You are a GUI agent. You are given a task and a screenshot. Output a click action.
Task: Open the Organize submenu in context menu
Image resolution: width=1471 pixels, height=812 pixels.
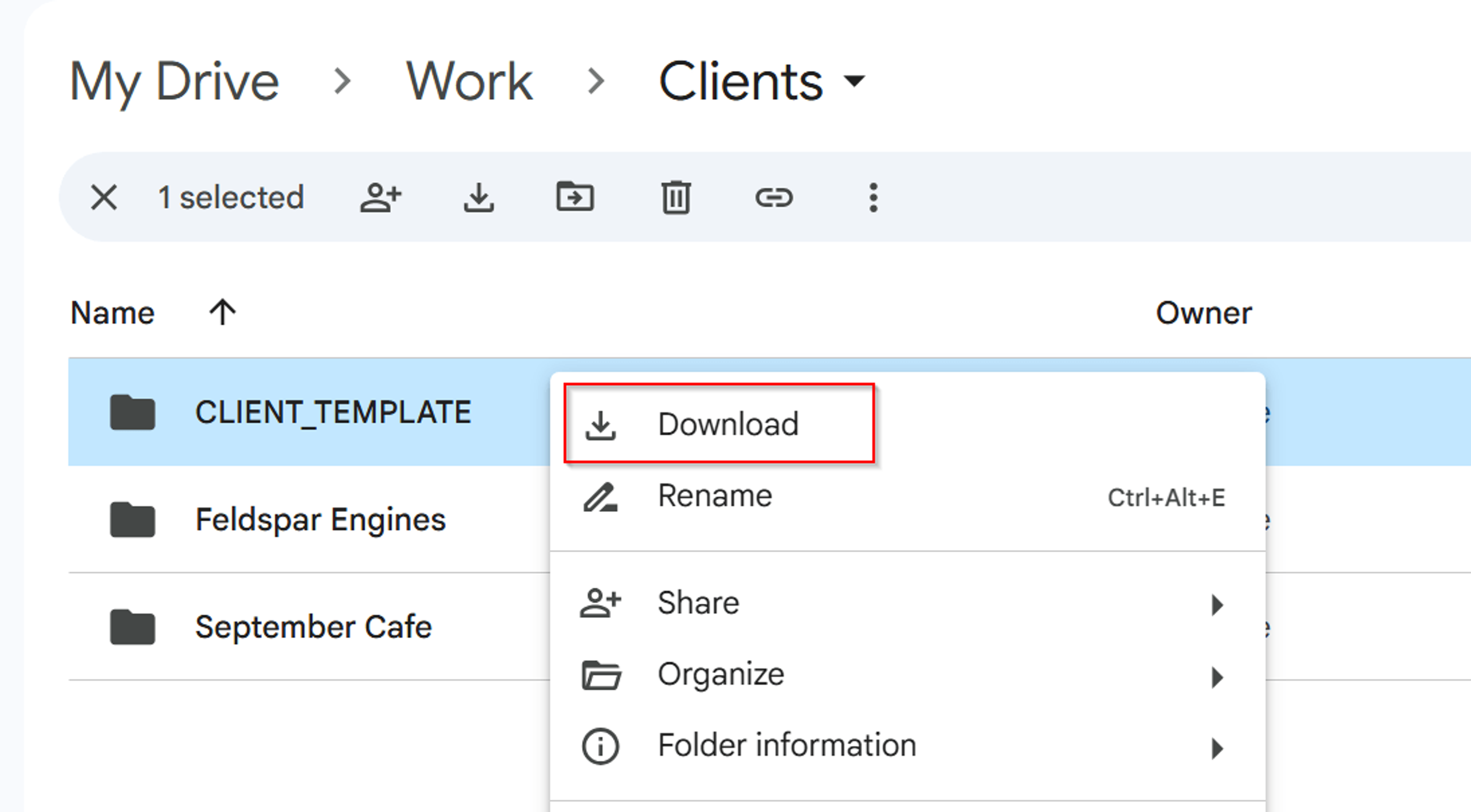tap(907, 675)
